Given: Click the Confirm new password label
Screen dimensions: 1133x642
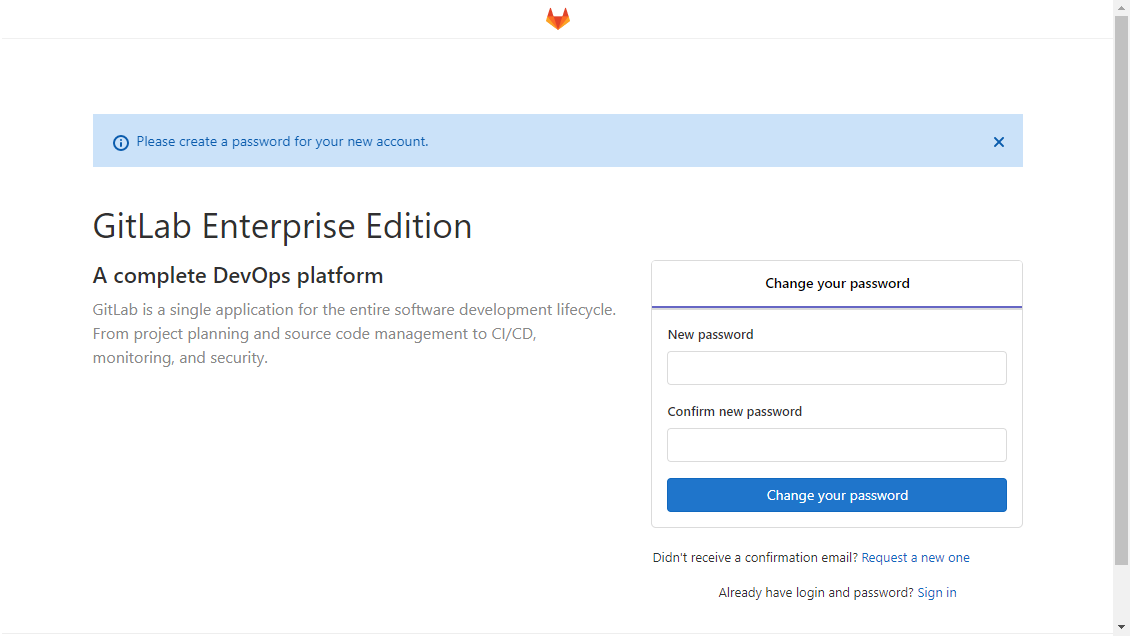Looking at the screenshot, I should coord(734,411).
